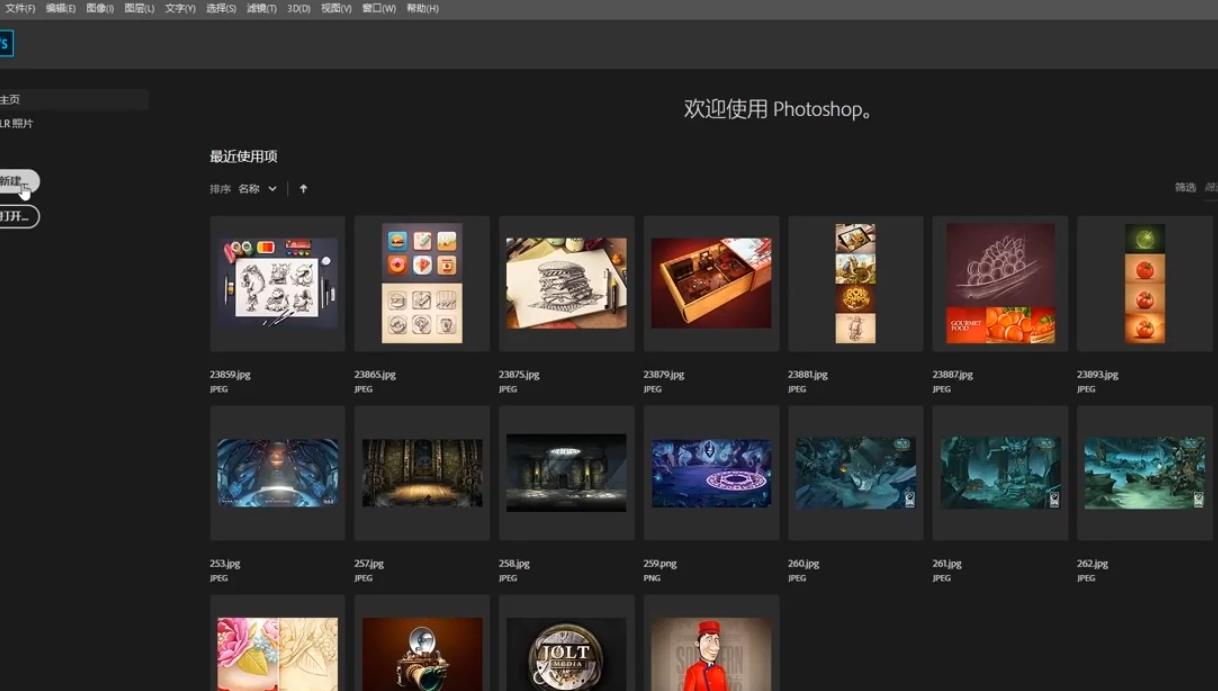Open 23887.jpg gourmet food thumbnail

(1000, 283)
